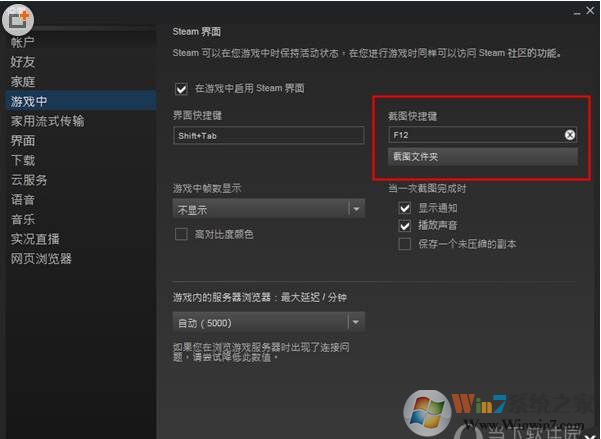
Task: Open 下载 settings category
Action: click(23, 160)
